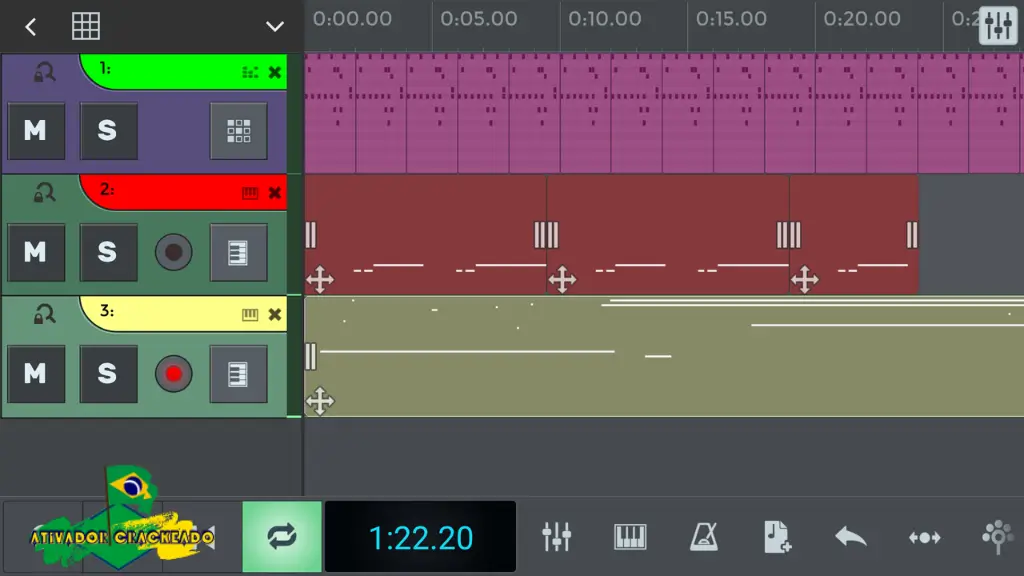Jump to 0:00.00 on the time ruler
Image resolution: width=1024 pixels, height=576 pixels.
click(x=352, y=18)
